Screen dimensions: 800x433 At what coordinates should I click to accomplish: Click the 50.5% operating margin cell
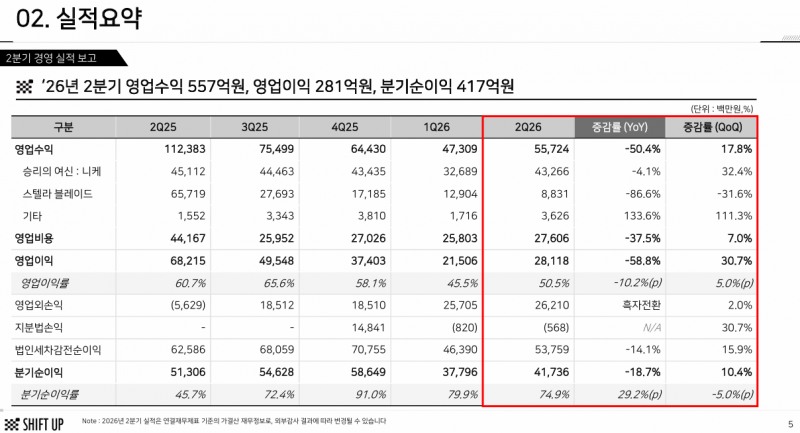[x=554, y=283]
